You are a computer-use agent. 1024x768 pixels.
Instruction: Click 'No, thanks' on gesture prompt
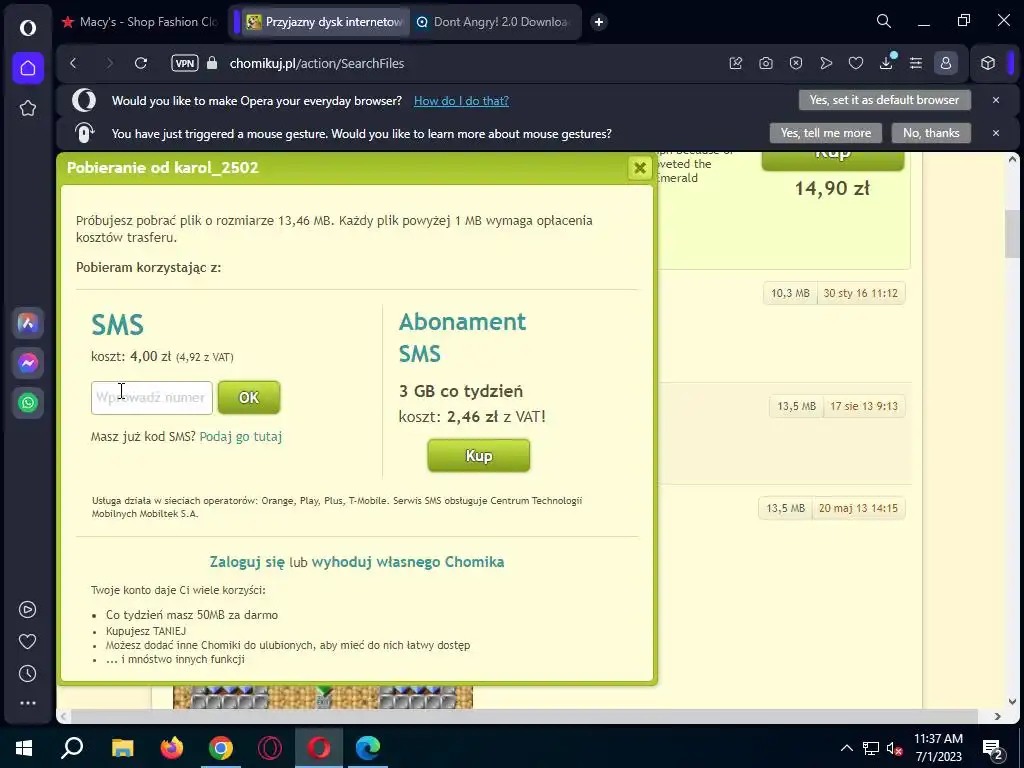(x=931, y=133)
